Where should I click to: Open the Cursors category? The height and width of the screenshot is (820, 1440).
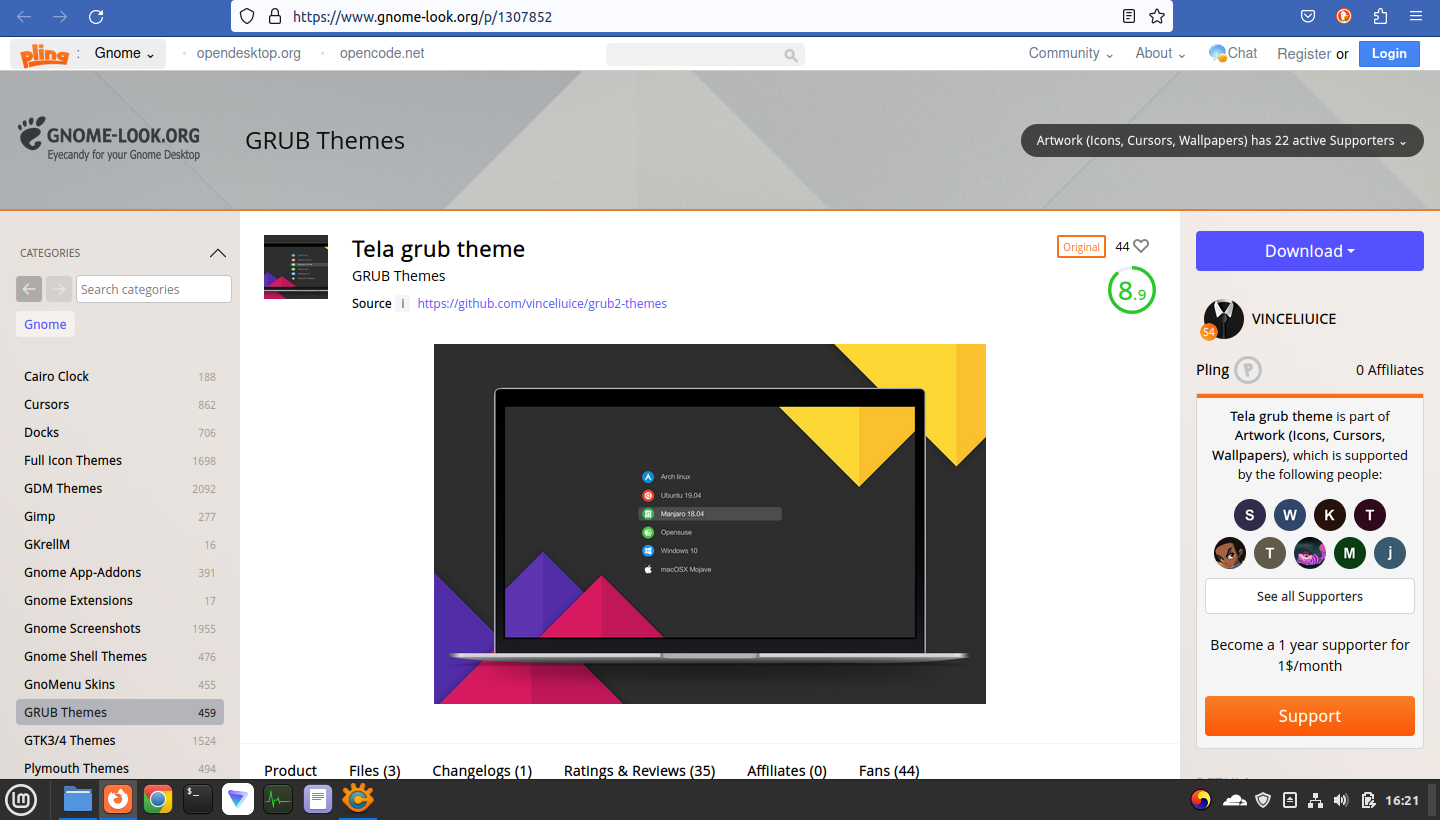tap(120, 404)
